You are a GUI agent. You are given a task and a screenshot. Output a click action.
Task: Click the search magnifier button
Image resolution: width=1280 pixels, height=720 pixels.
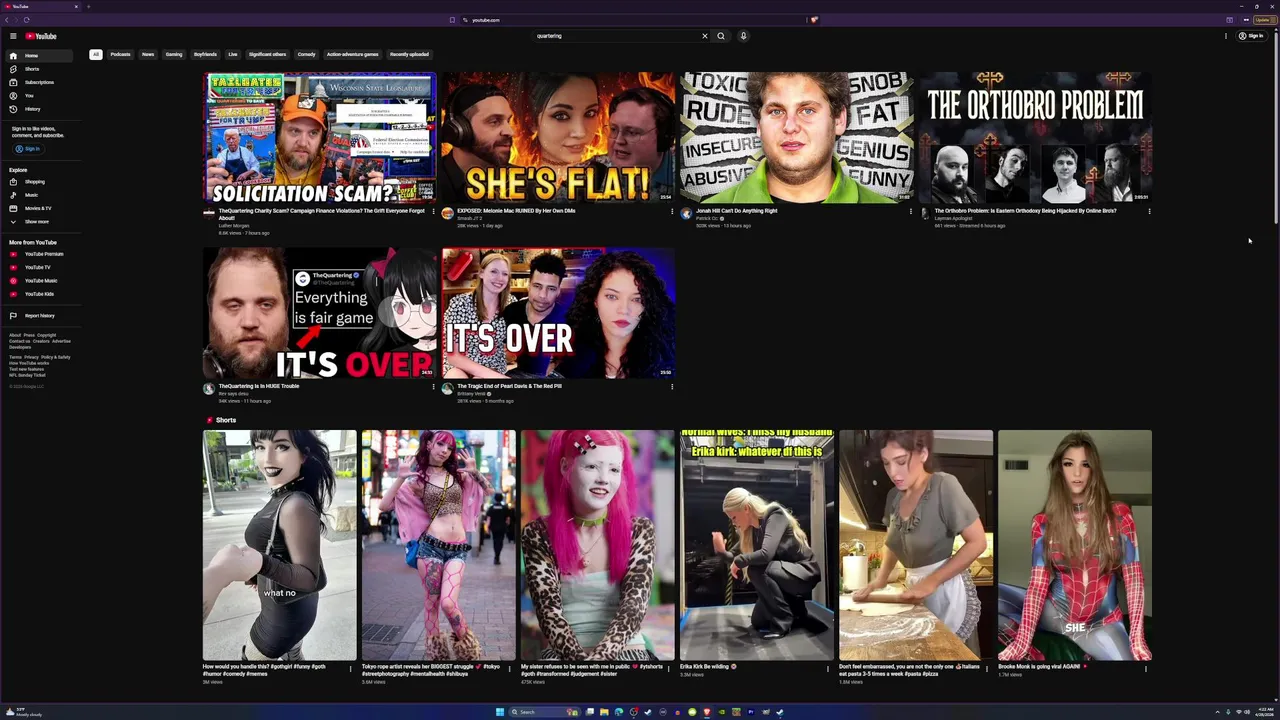(x=721, y=36)
